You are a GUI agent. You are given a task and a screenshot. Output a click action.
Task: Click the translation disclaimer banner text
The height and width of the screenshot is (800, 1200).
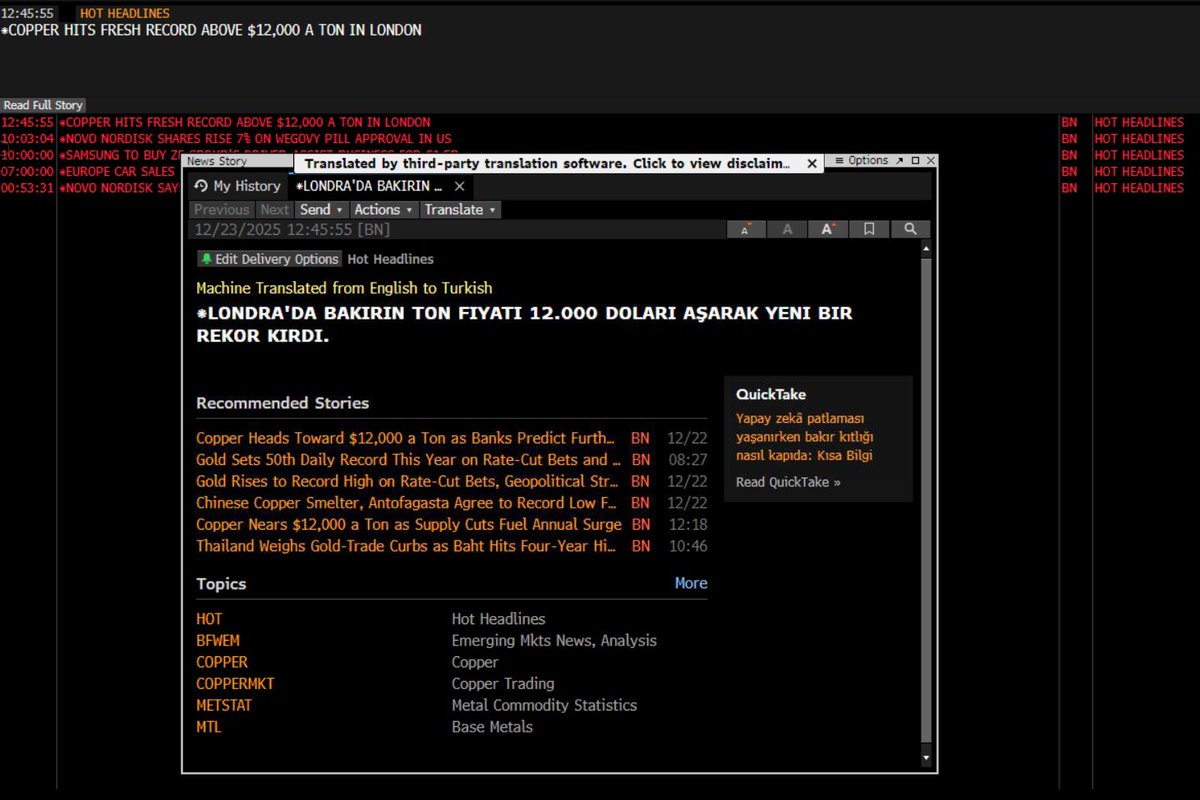[x=548, y=163]
